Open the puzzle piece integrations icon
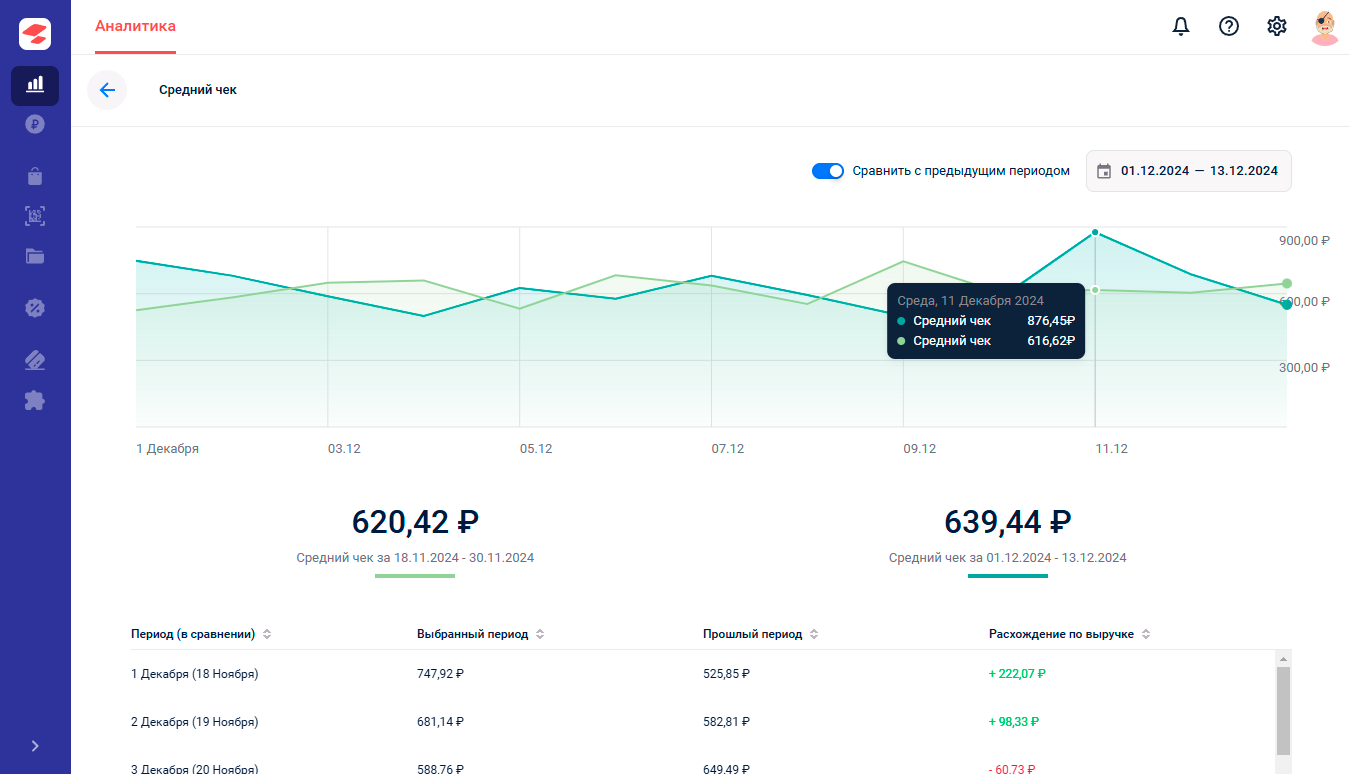The image size is (1350, 774). click(x=35, y=401)
